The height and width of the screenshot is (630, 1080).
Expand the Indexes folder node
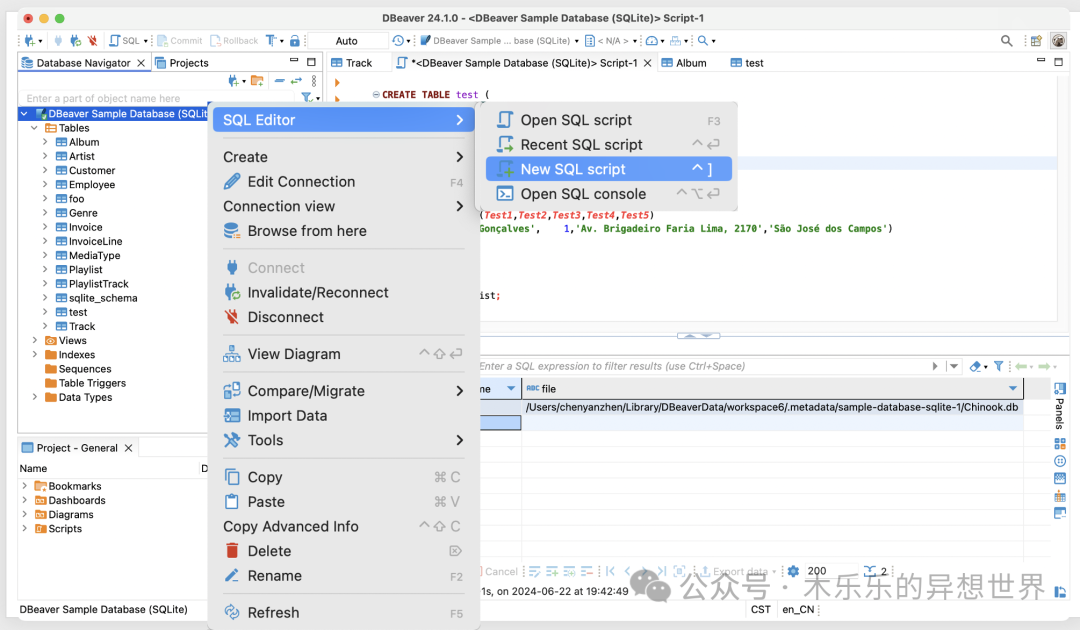(x=34, y=355)
